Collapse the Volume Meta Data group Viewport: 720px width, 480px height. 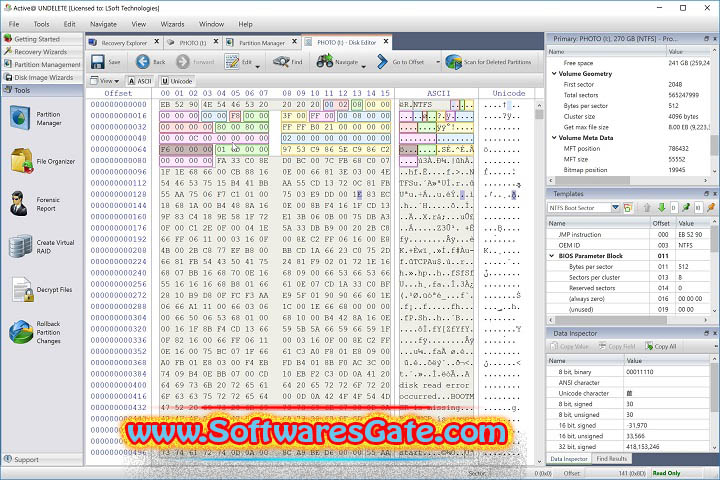tap(554, 137)
